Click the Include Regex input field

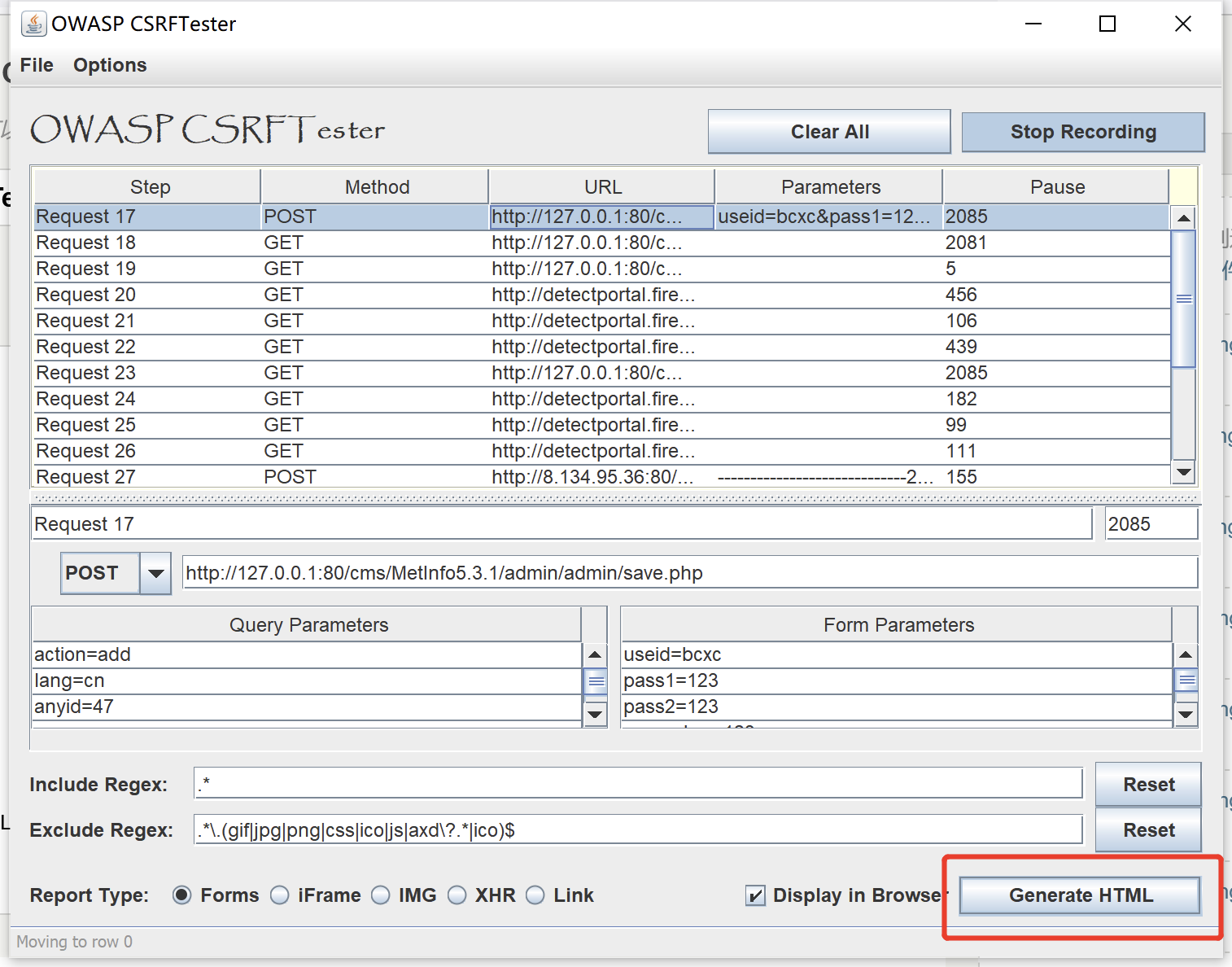(638, 785)
